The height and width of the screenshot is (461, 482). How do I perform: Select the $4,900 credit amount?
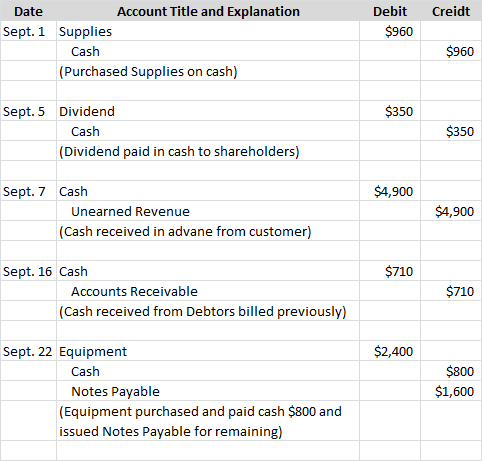(x=454, y=211)
